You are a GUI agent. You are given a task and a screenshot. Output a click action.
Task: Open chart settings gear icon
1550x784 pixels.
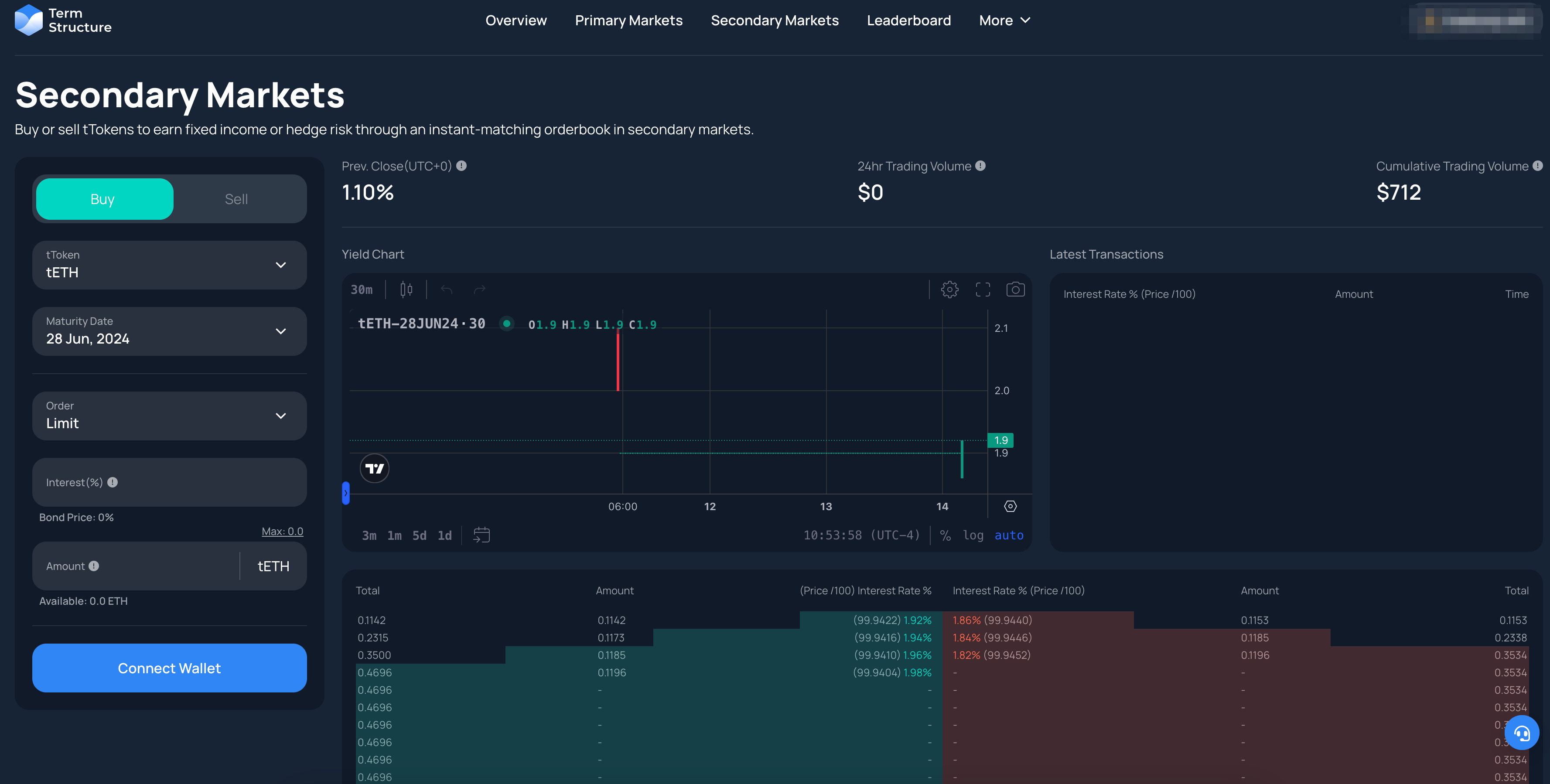[x=949, y=290]
